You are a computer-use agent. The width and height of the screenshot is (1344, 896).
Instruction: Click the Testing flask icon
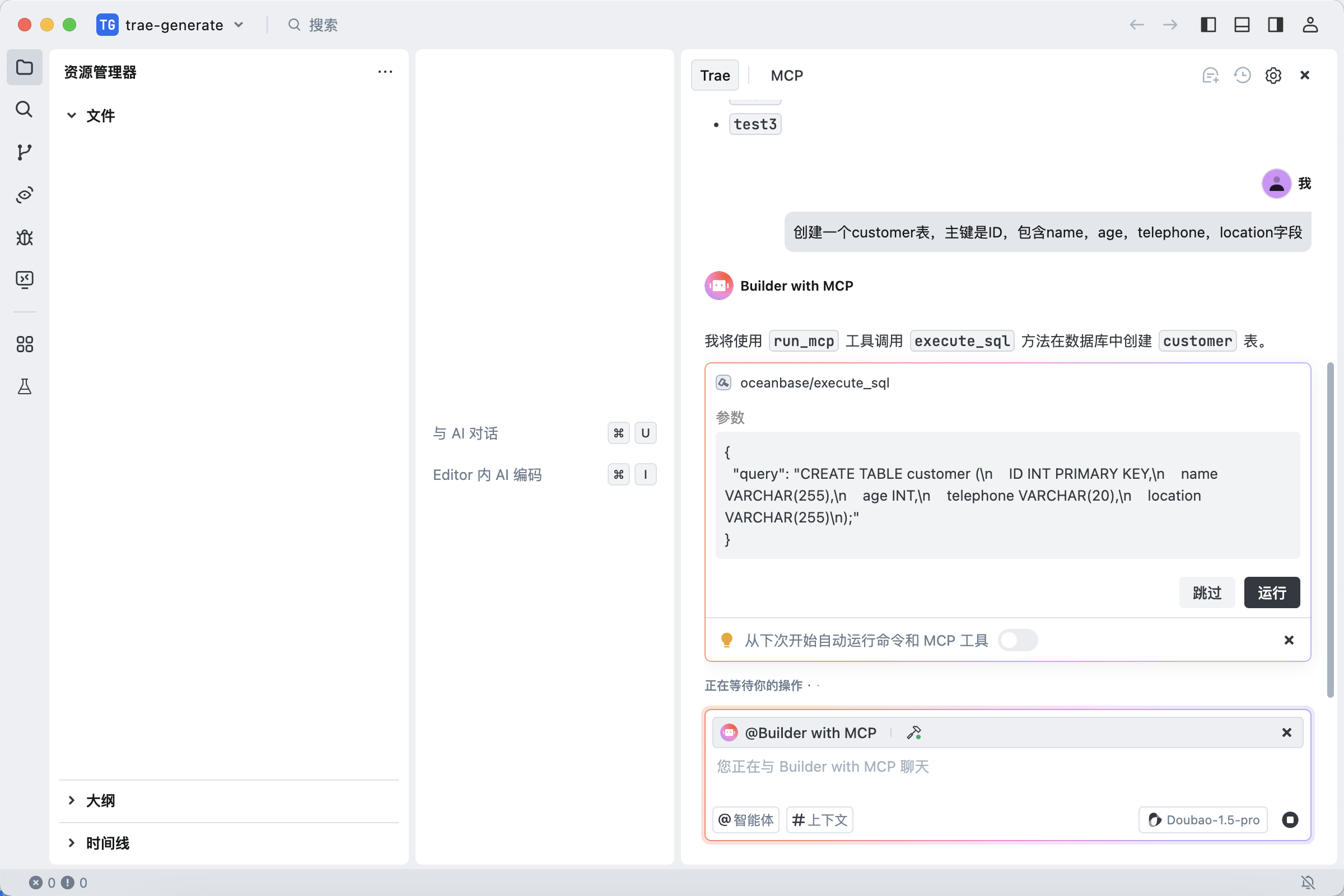[24, 387]
